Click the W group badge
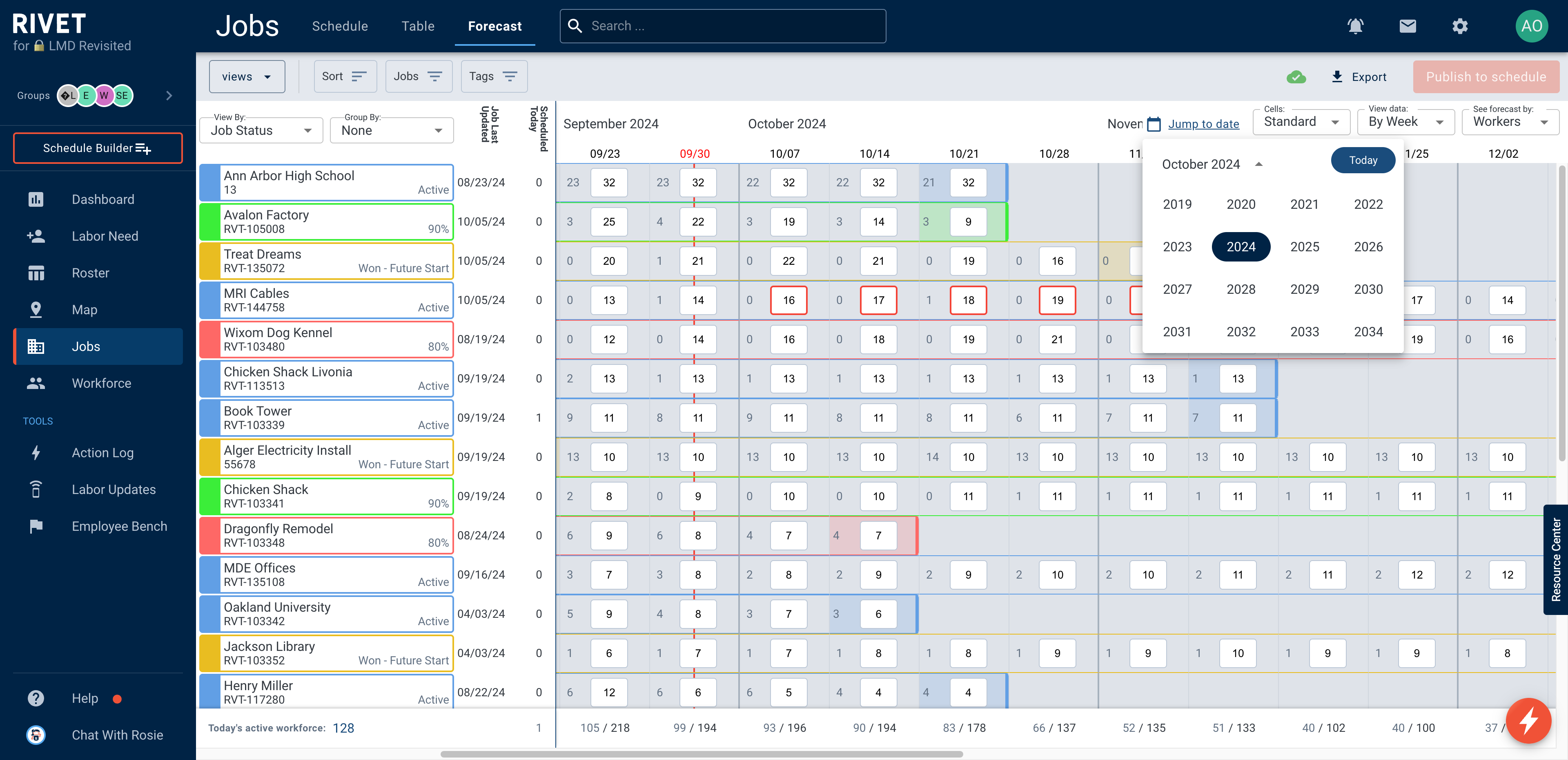Viewport: 1568px width, 760px height. click(104, 96)
